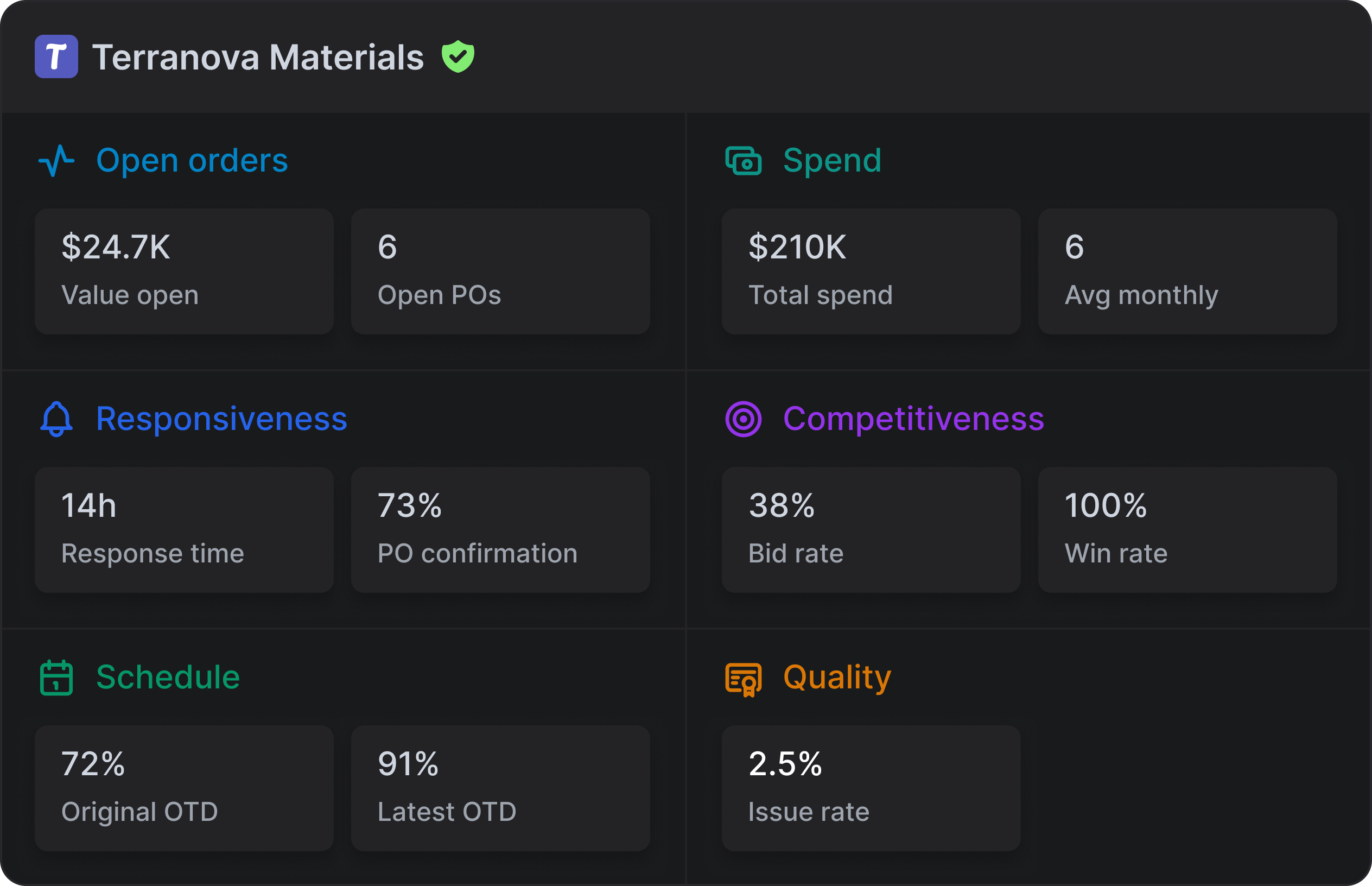The image size is (1372, 886).
Task: Click the Quality certificate icon
Action: click(743, 678)
